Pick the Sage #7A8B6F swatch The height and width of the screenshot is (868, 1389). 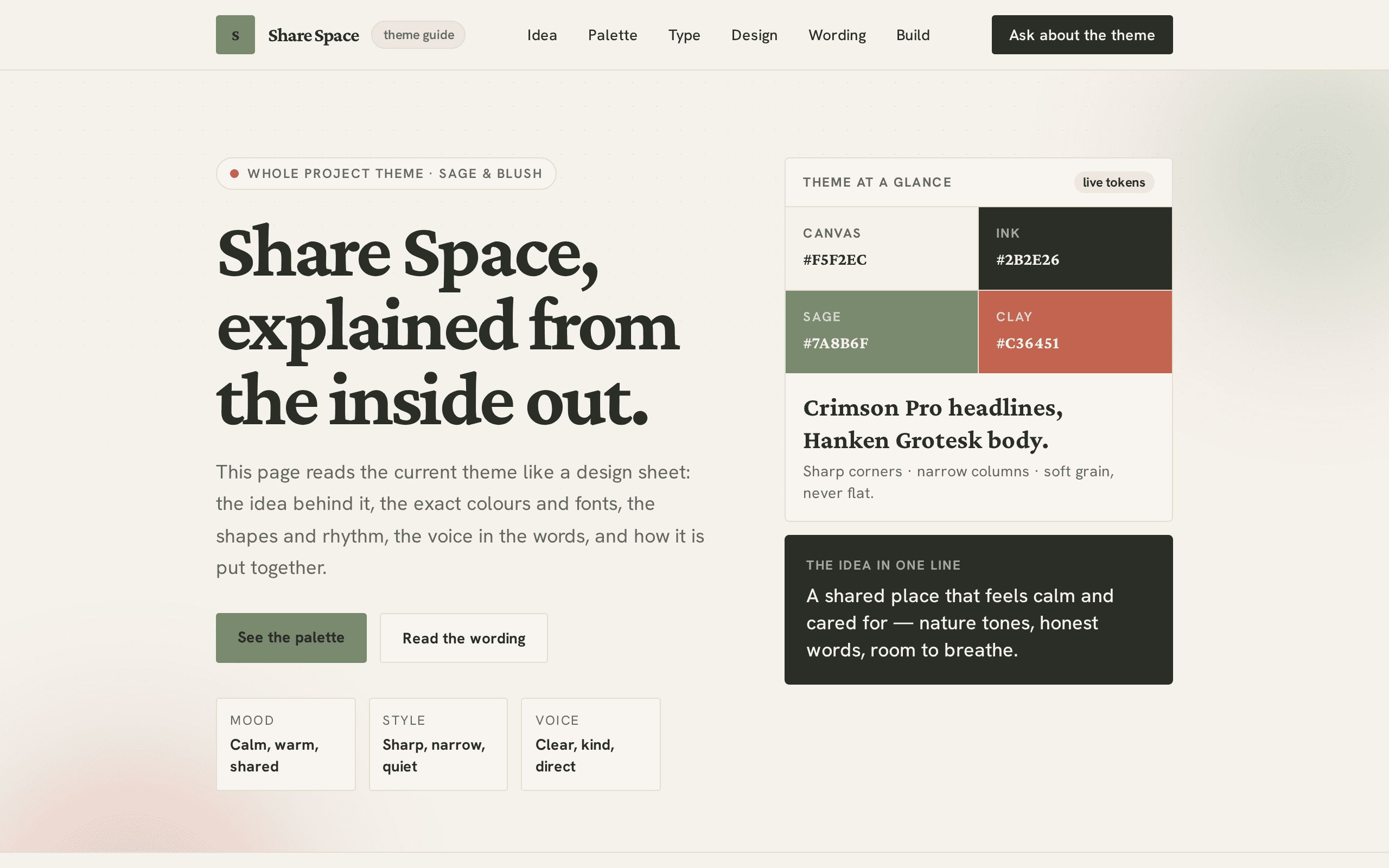click(x=882, y=332)
